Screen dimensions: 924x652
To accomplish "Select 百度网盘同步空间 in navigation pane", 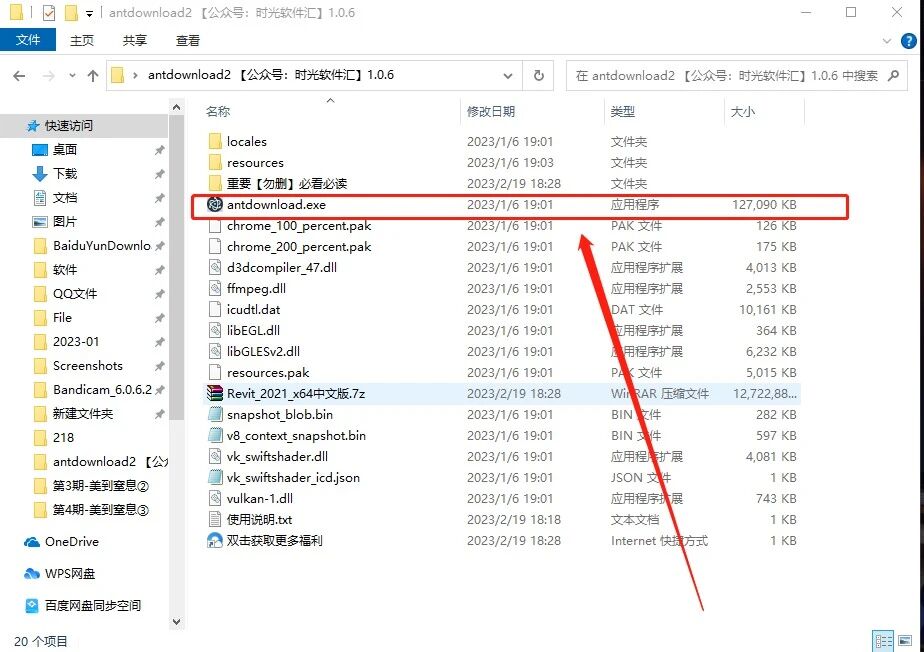I will 93,605.
